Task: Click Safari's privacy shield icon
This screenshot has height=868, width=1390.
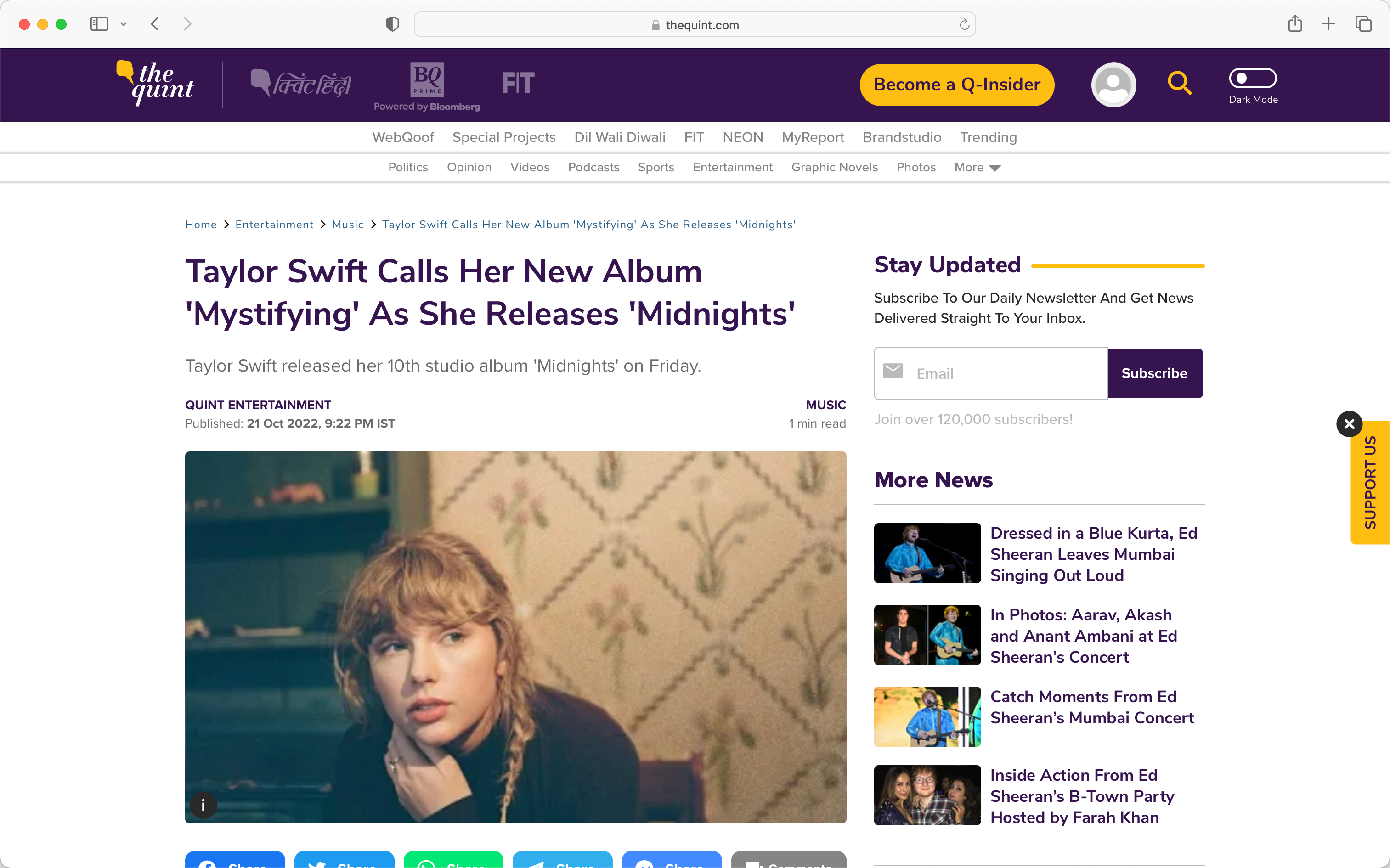Action: click(392, 24)
